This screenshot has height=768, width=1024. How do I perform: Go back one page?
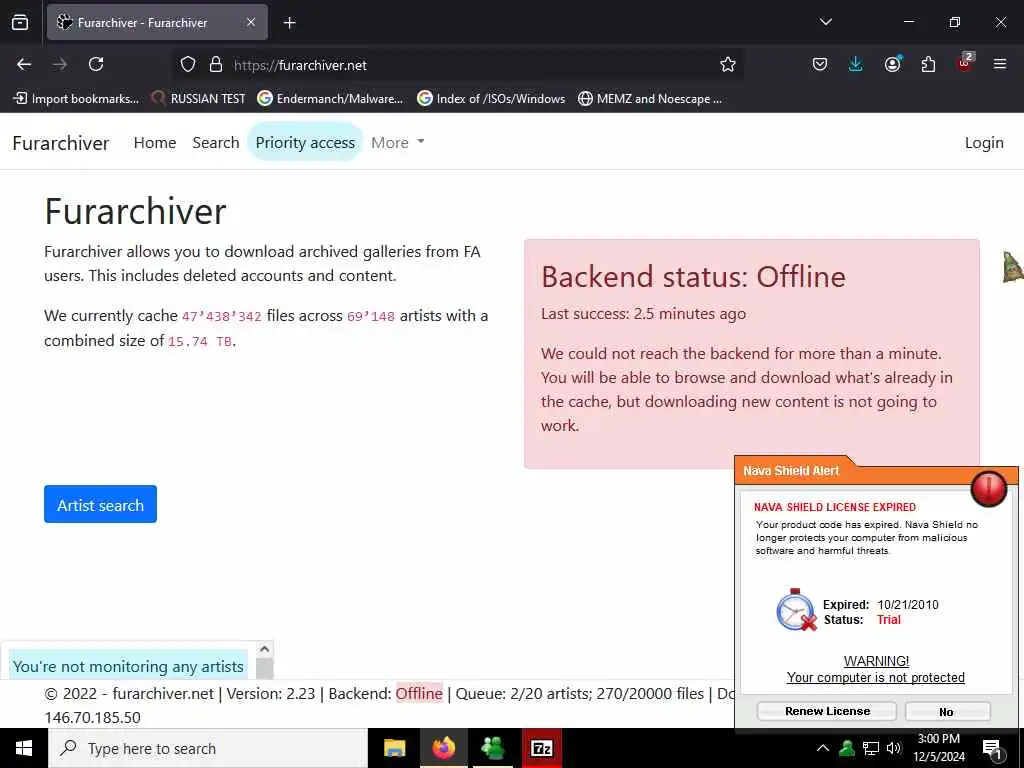pyautogui.click(x=24, y=64)
